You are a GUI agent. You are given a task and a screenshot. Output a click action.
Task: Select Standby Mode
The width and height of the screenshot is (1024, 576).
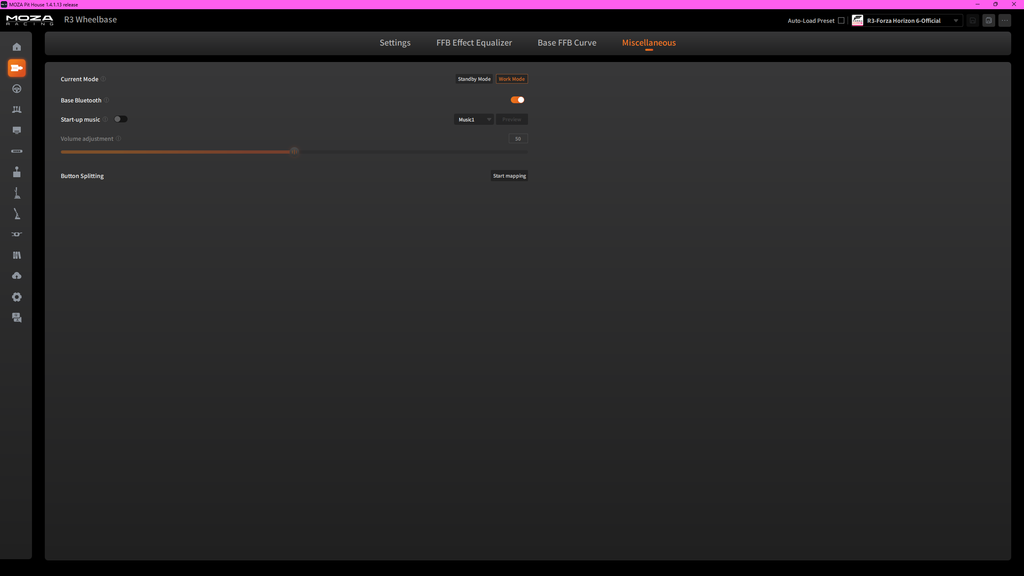pos(474,79)
